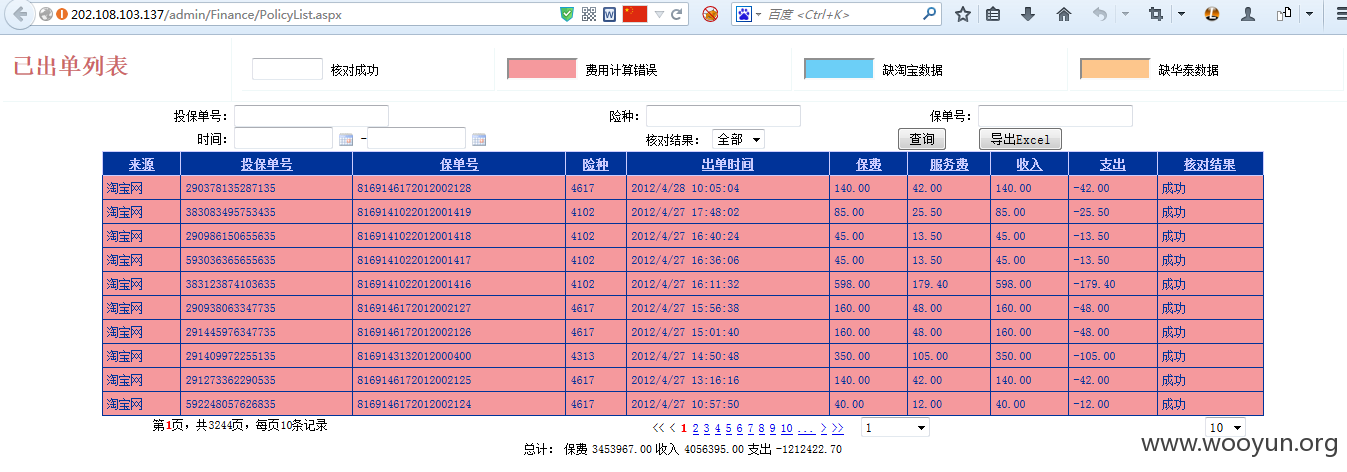The height and width of the screenshot is (472, 1347).
Task: Go to page 2 in pagination
Action: pyautogui.click(x=696, y=428)
